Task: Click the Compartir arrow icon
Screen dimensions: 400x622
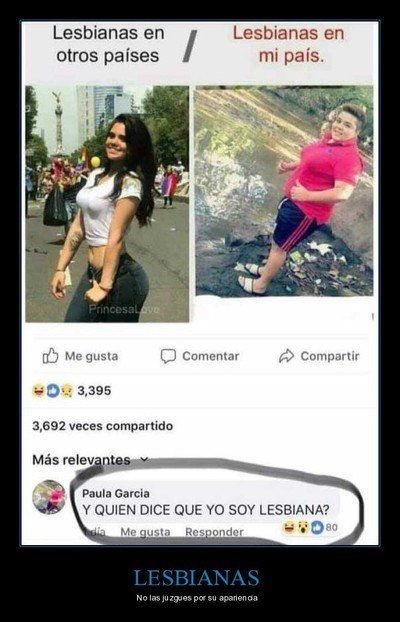Action: [286, 356]
